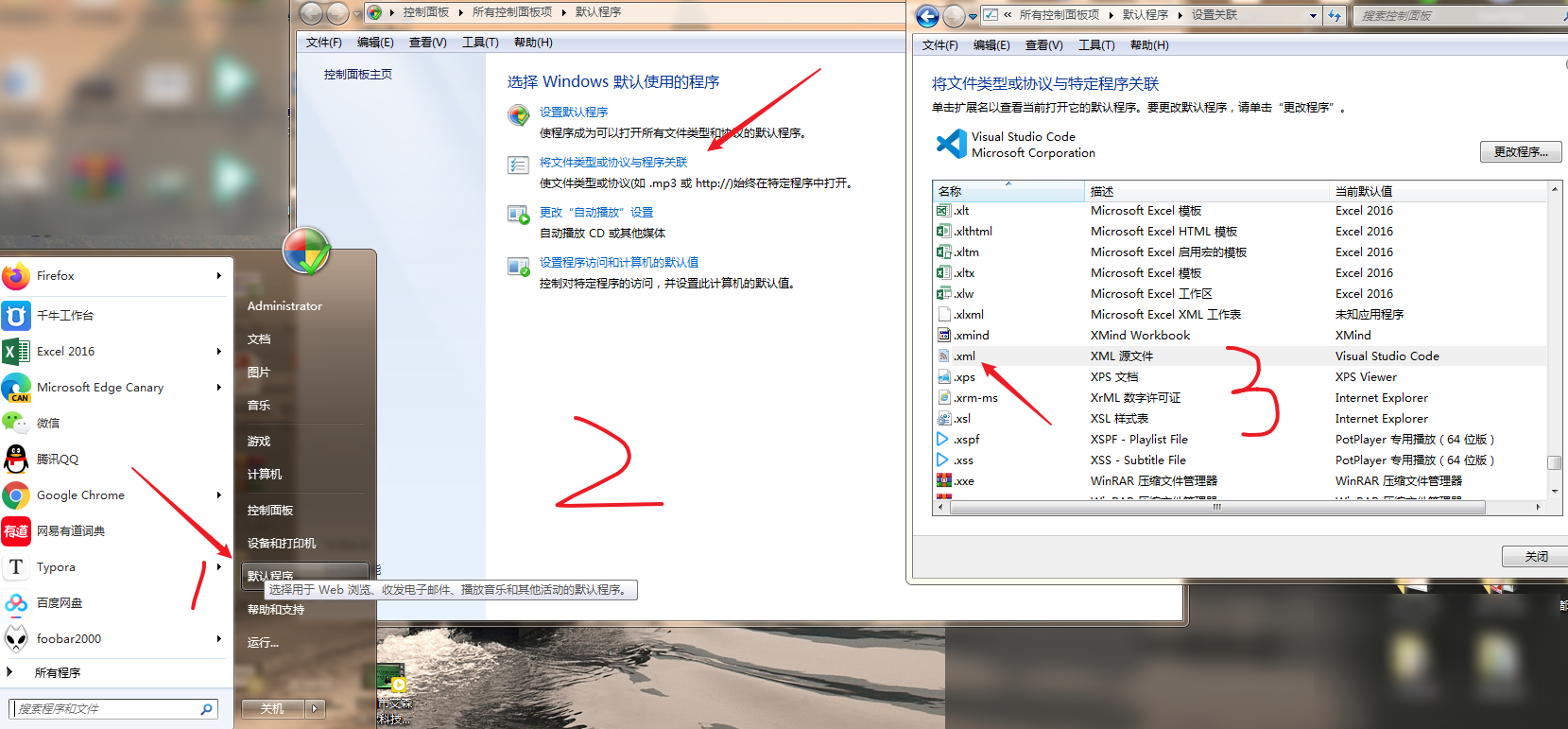Select the .xml row using Visual Studio Code
Image resolution: width=1568 pixels, height=729 pixels.
click(1239, 356)
